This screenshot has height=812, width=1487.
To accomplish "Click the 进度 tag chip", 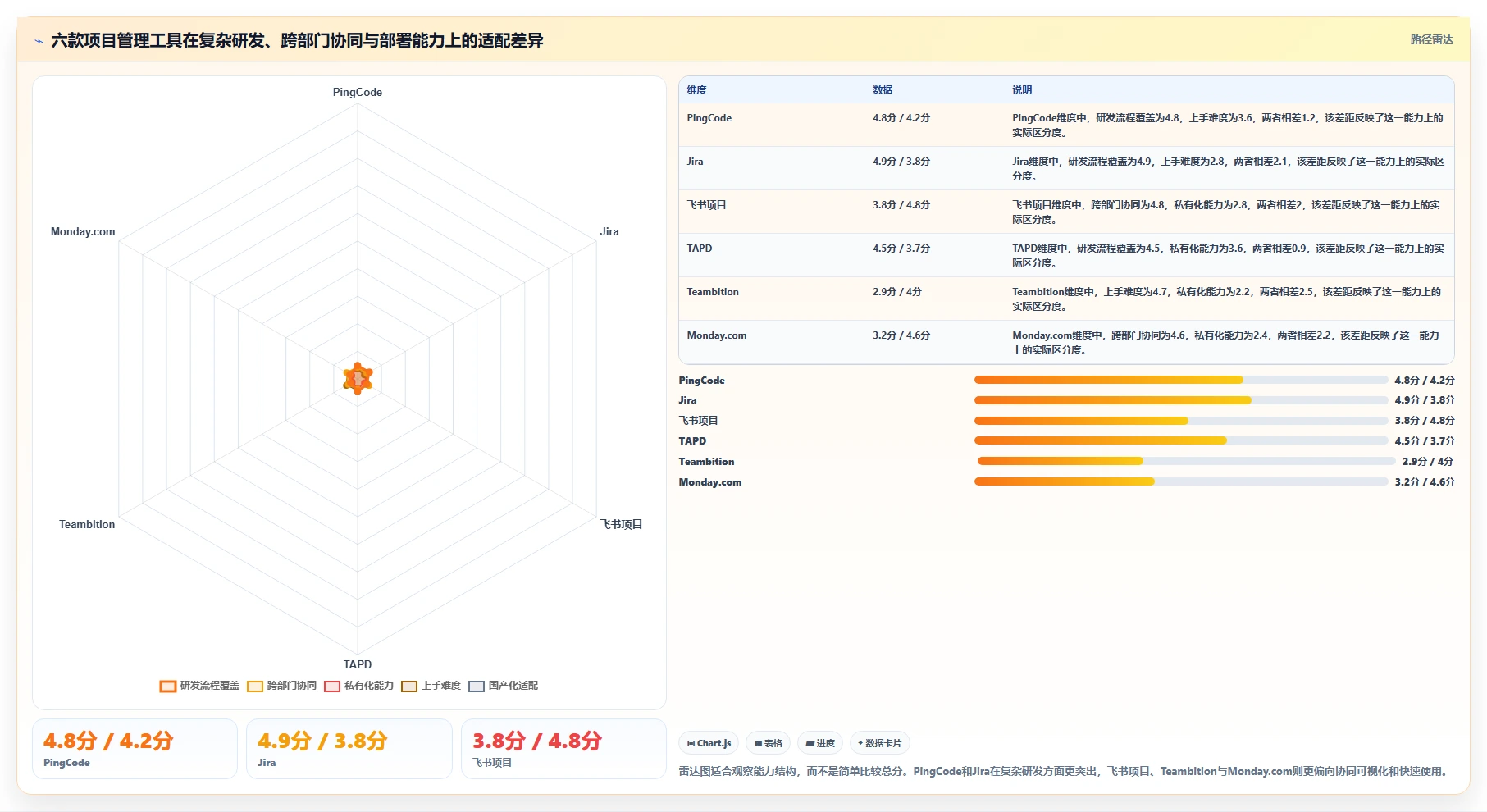I will [819, 743].
